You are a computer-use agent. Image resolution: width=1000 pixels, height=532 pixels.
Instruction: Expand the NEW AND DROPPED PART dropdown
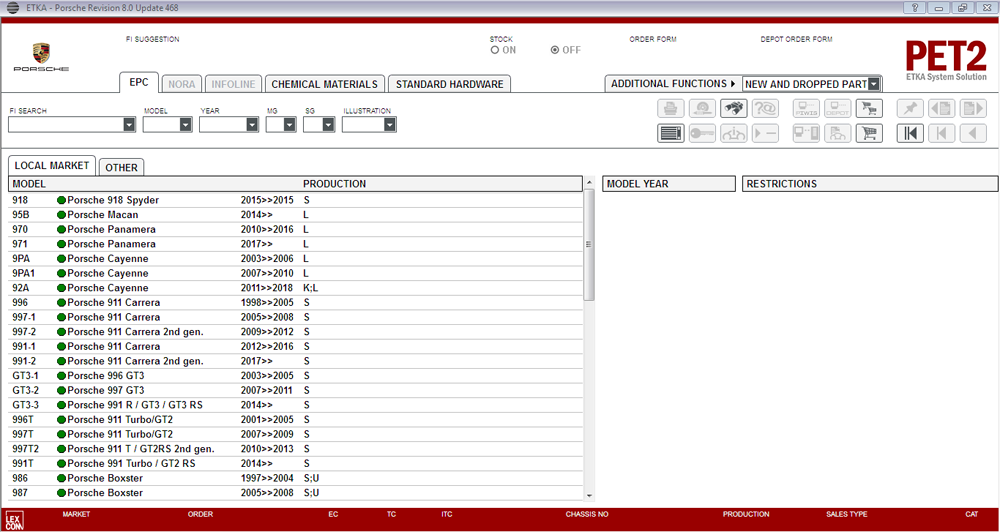coord(874,84)
